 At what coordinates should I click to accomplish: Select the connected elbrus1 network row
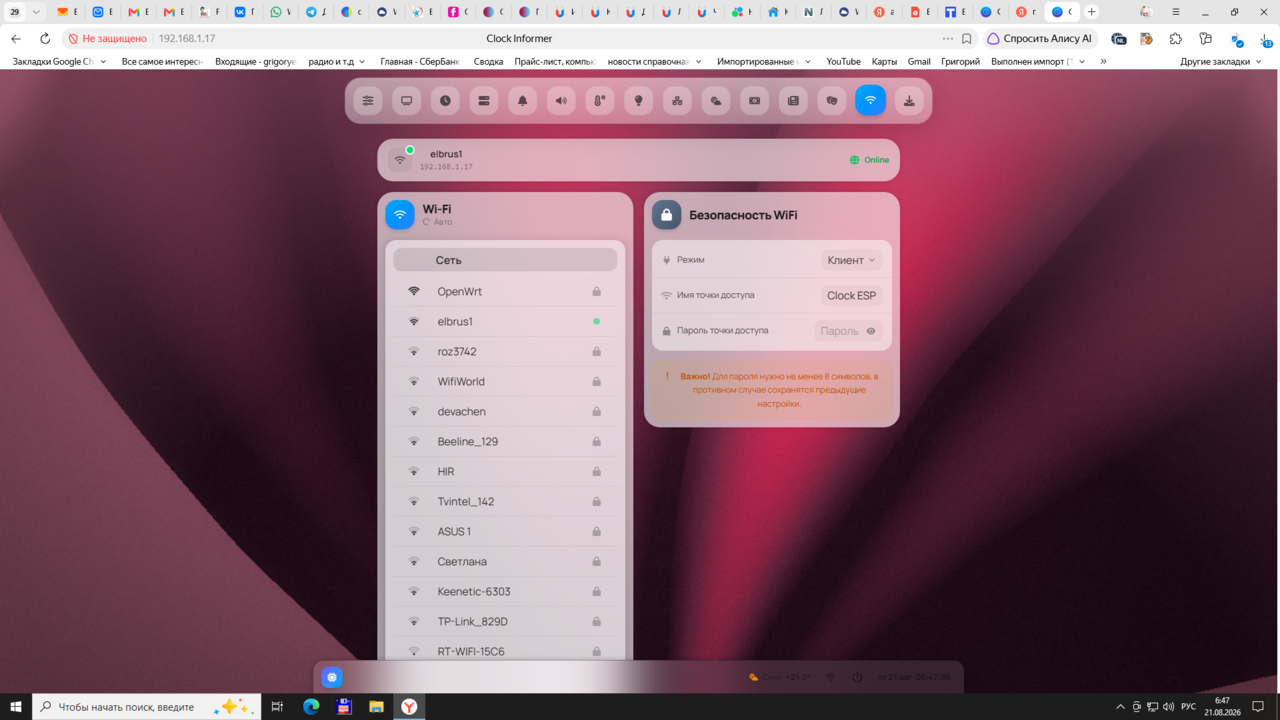coord(505,321)
